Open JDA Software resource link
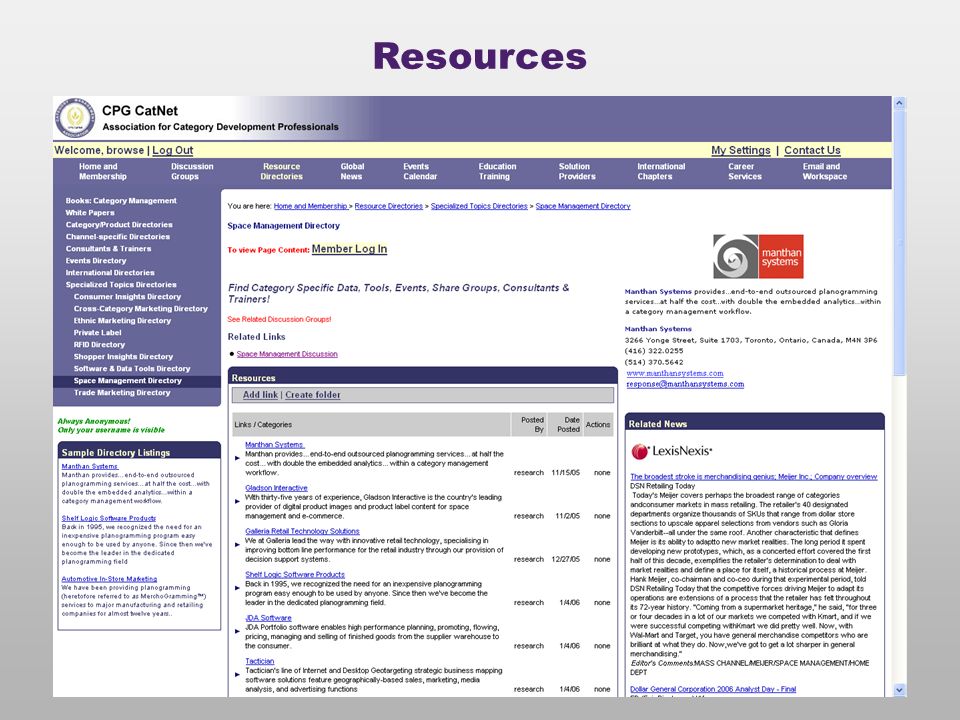Image resolution: width=960 pixels, height=720 pixels. pyautogui.click(x=268, y=618)
